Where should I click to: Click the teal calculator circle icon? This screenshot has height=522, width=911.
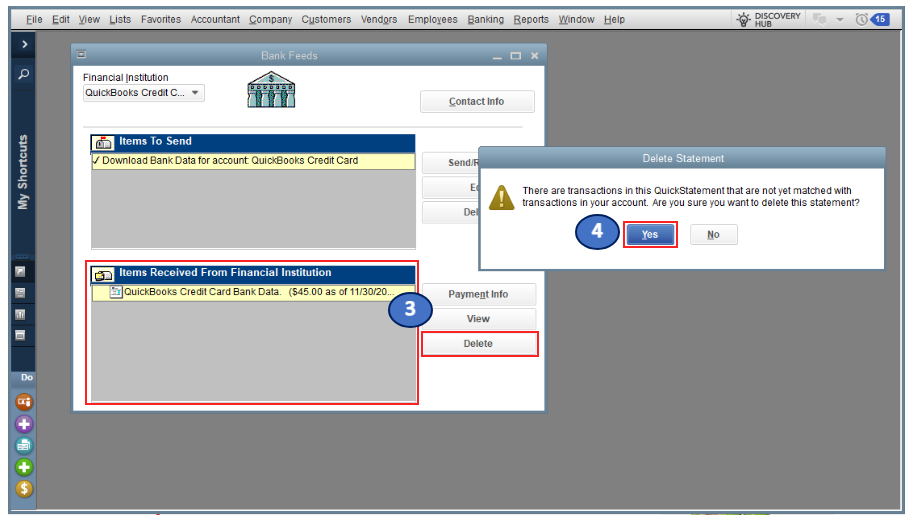click(x=24, y=445)
